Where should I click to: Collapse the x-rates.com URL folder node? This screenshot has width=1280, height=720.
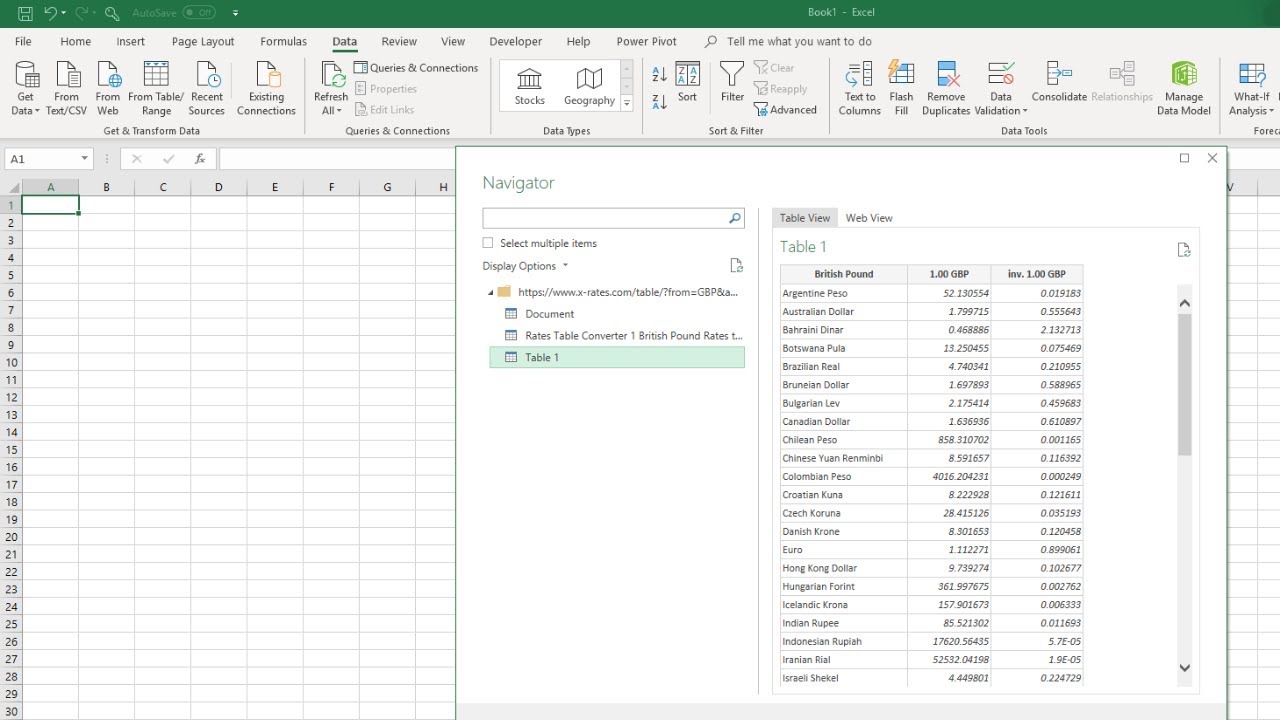click(491, 293)
